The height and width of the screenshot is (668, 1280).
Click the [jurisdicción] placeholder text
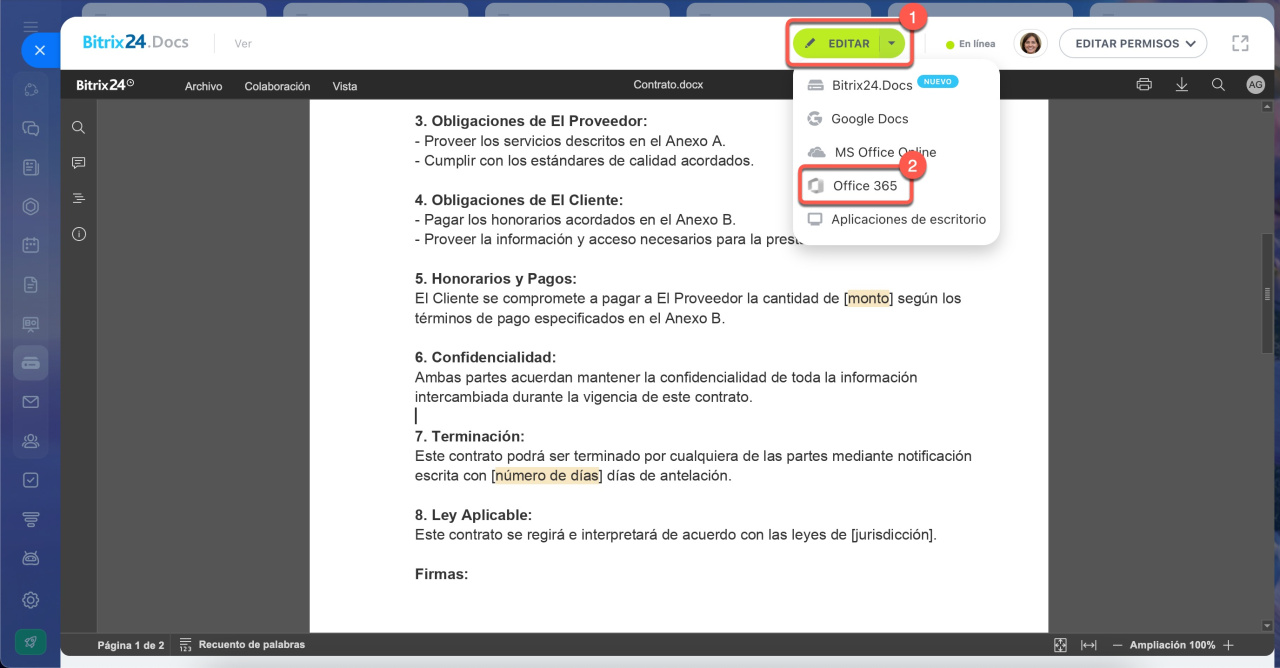[893, 534]
